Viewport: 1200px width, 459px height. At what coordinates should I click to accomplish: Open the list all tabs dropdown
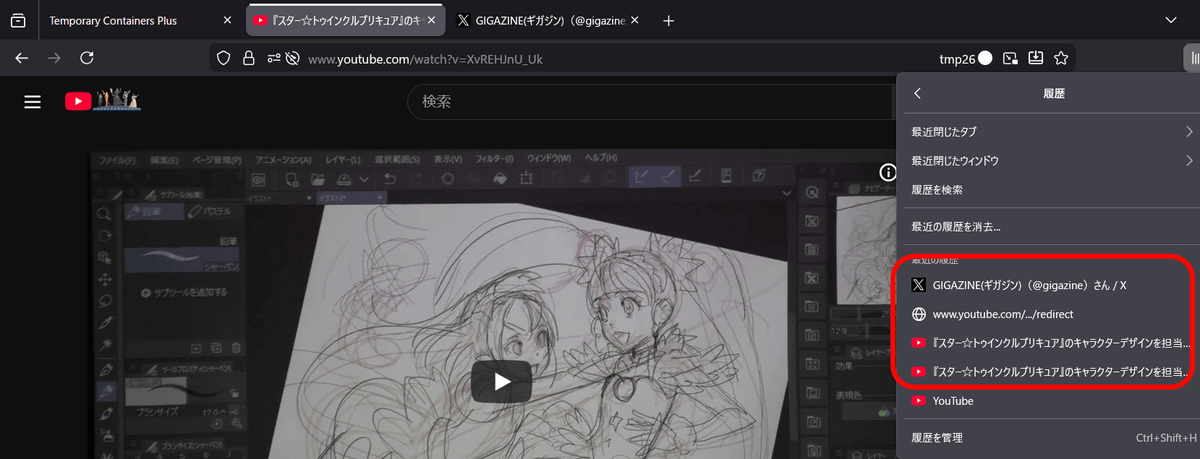coord(1171,19)
